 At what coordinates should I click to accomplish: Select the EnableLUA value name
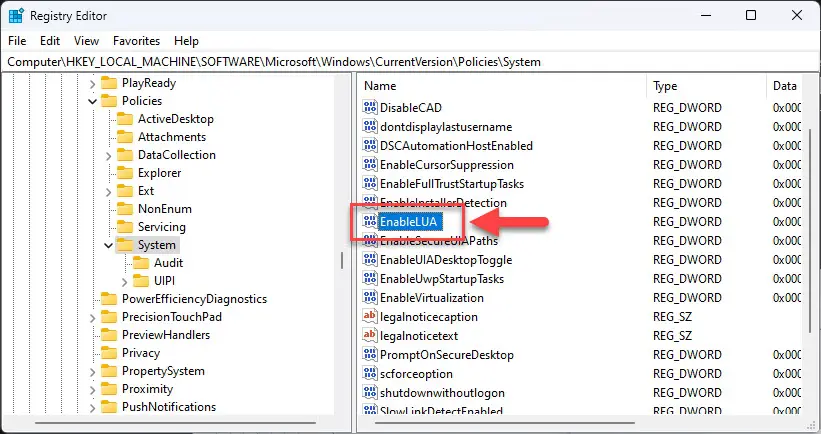point(408,221)
